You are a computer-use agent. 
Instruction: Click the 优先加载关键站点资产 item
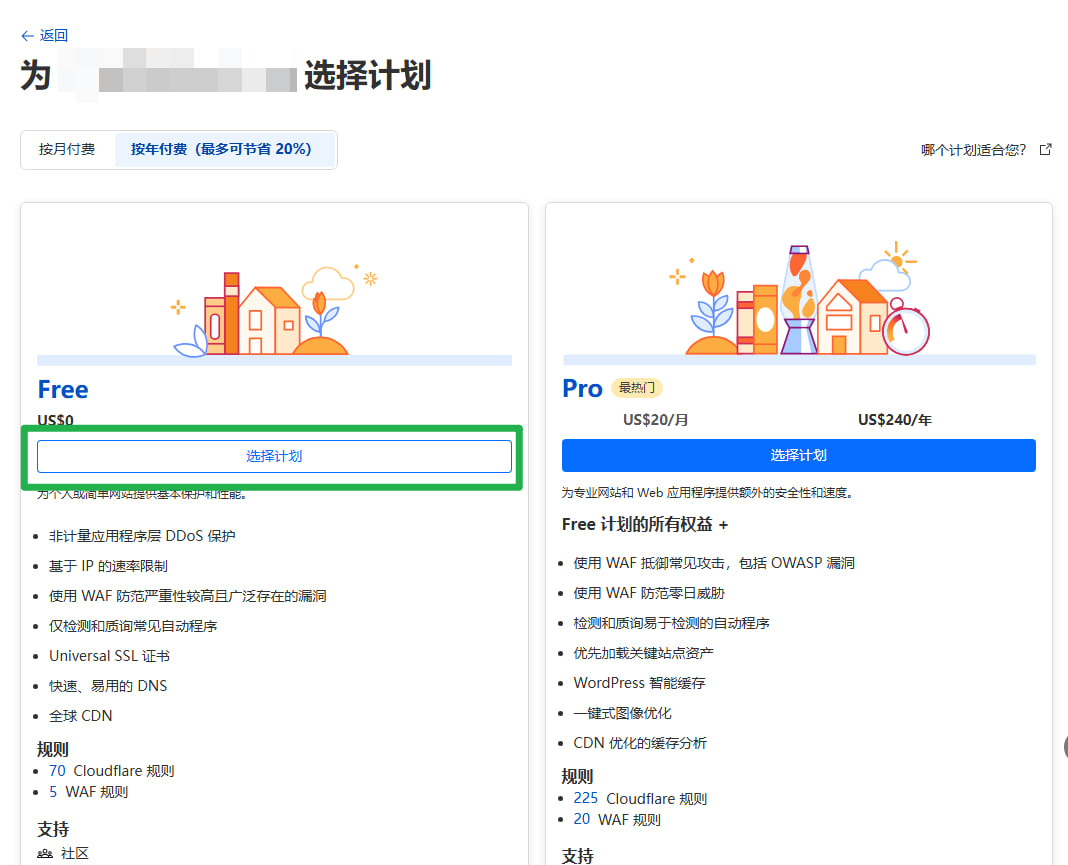click(644, 653)
